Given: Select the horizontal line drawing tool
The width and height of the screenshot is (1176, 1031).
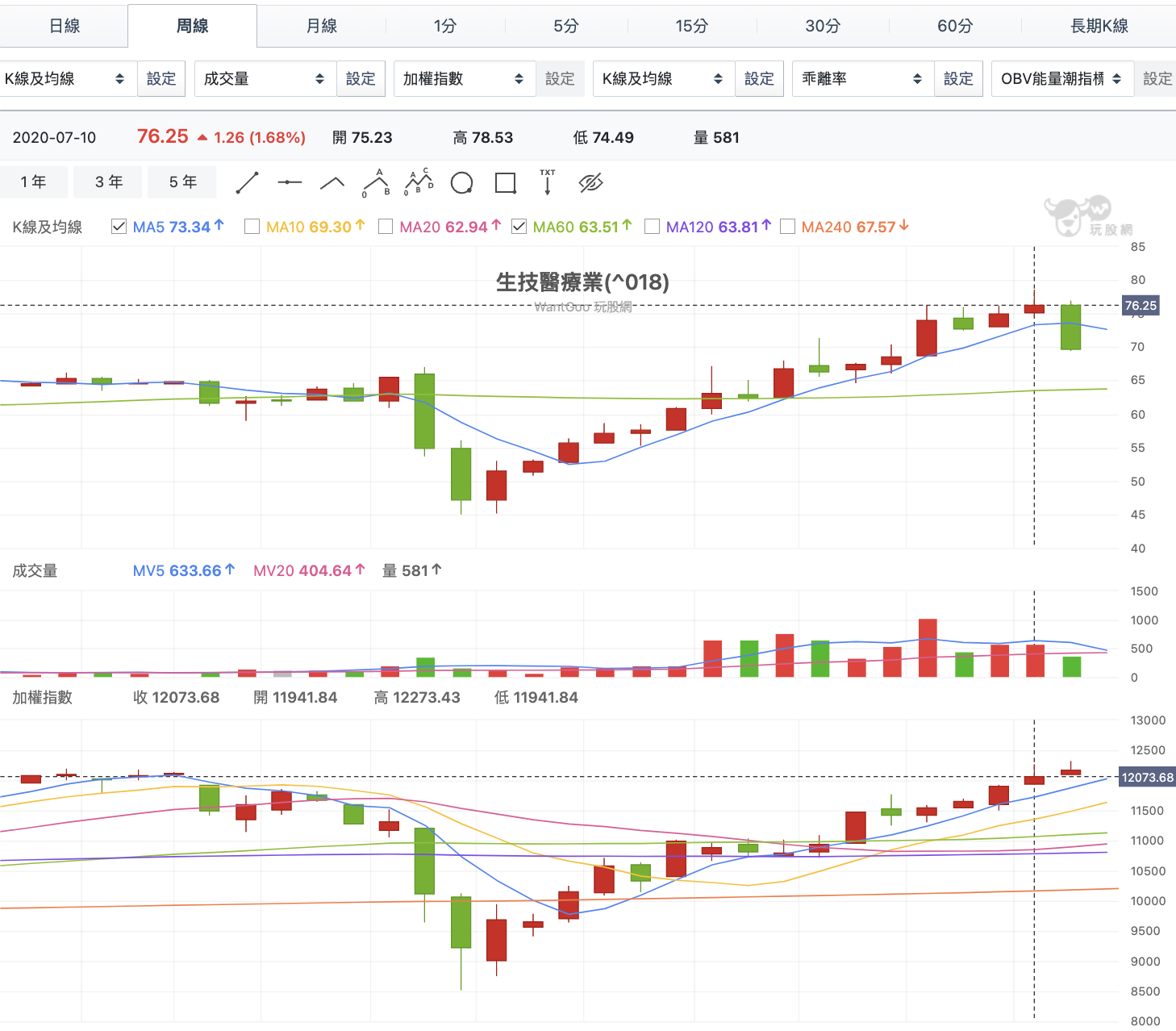Looking at the screenshot, I should point(290,182).
